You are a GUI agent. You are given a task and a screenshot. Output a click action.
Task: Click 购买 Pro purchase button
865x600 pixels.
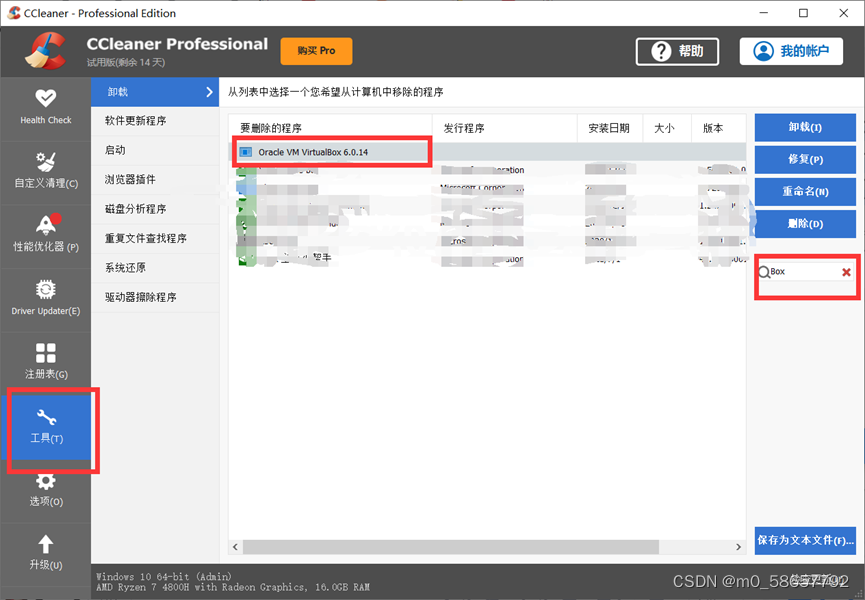pyautogui.click(x=316, y=51)
